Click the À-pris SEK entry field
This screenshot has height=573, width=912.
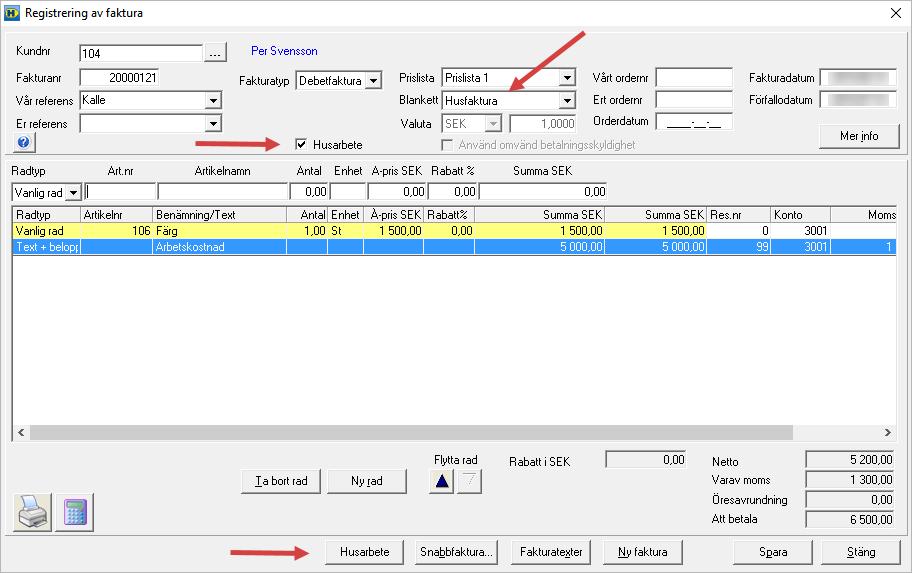pyautogui.click(x=397, y=191)
